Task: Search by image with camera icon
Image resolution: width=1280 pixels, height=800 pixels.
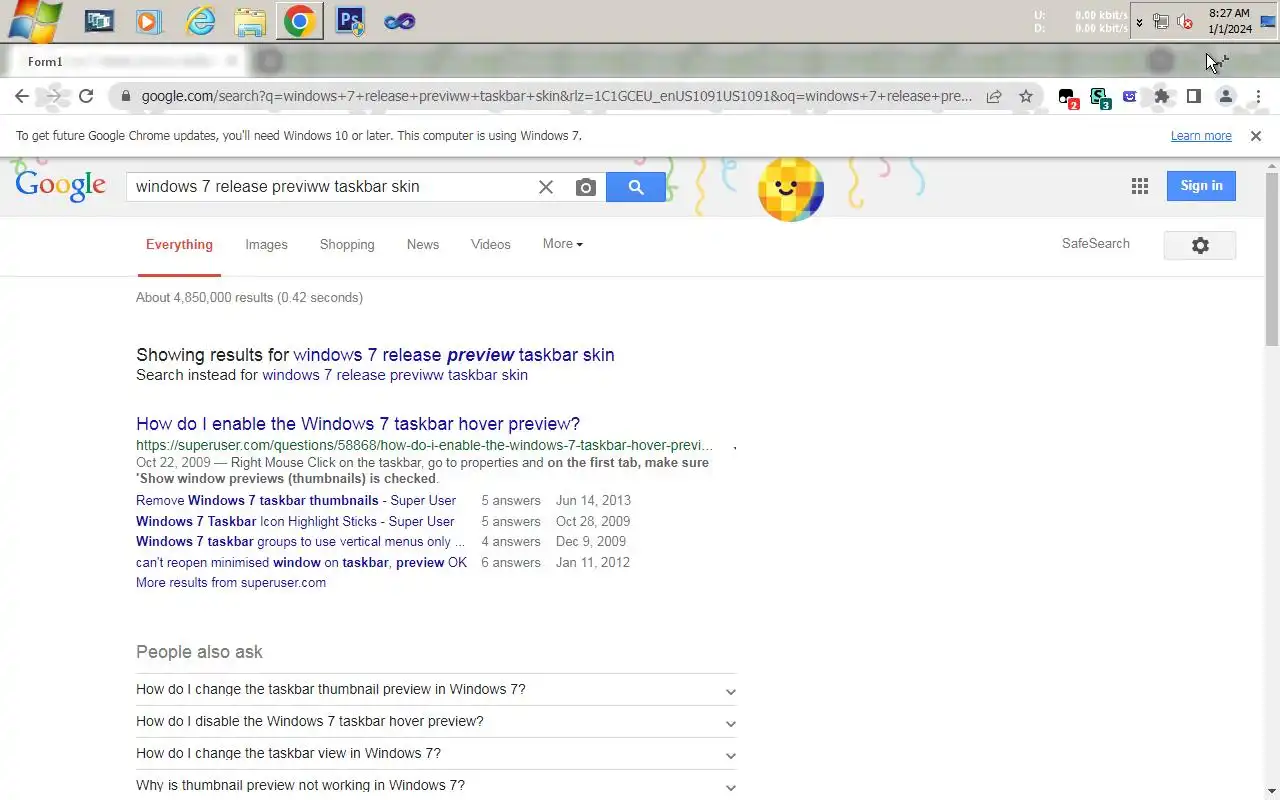Action: (586, 187)
